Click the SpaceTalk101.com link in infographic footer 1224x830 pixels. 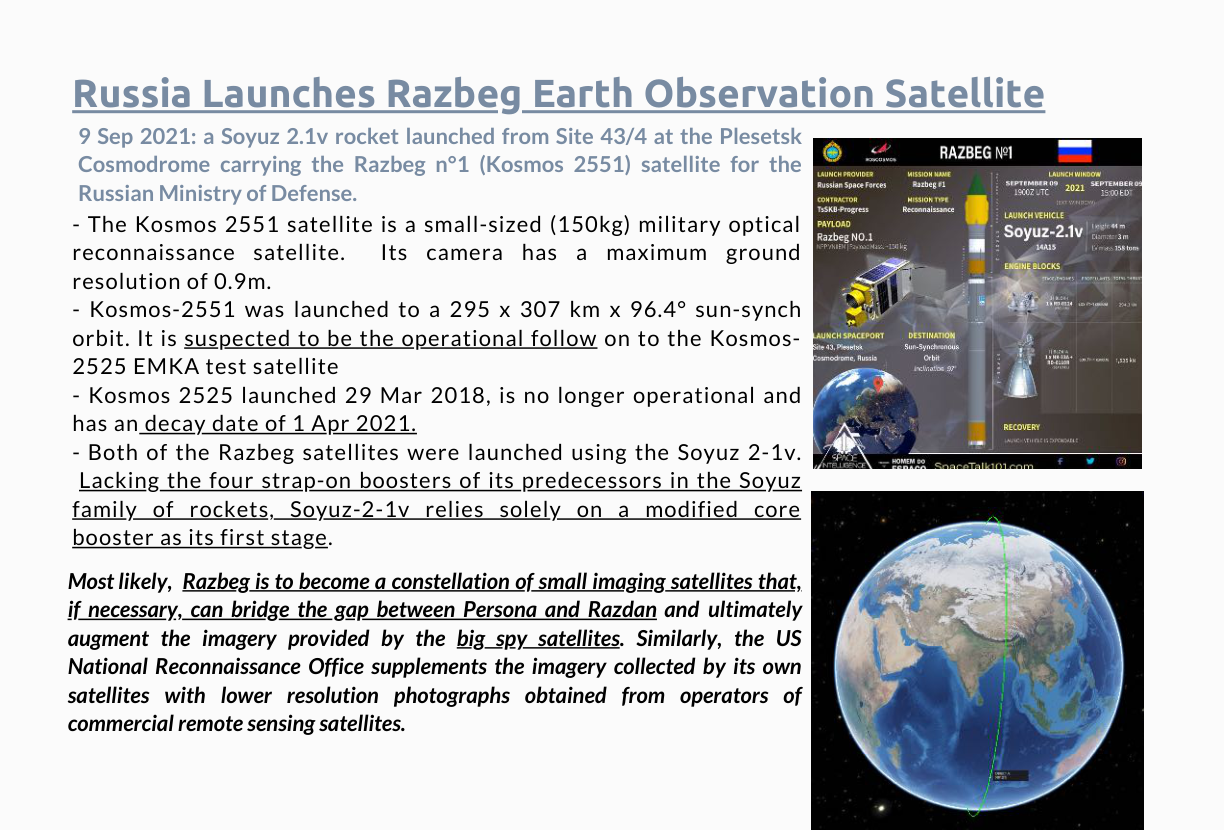984,466
